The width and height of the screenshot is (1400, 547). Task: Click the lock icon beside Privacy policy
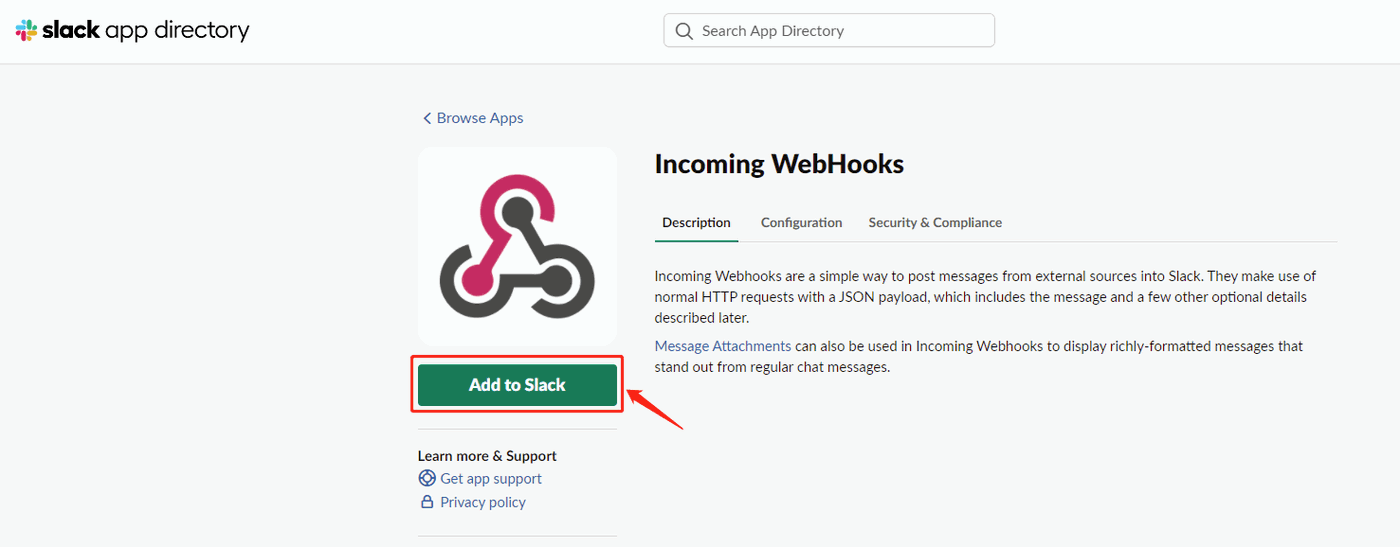point(427,502)
